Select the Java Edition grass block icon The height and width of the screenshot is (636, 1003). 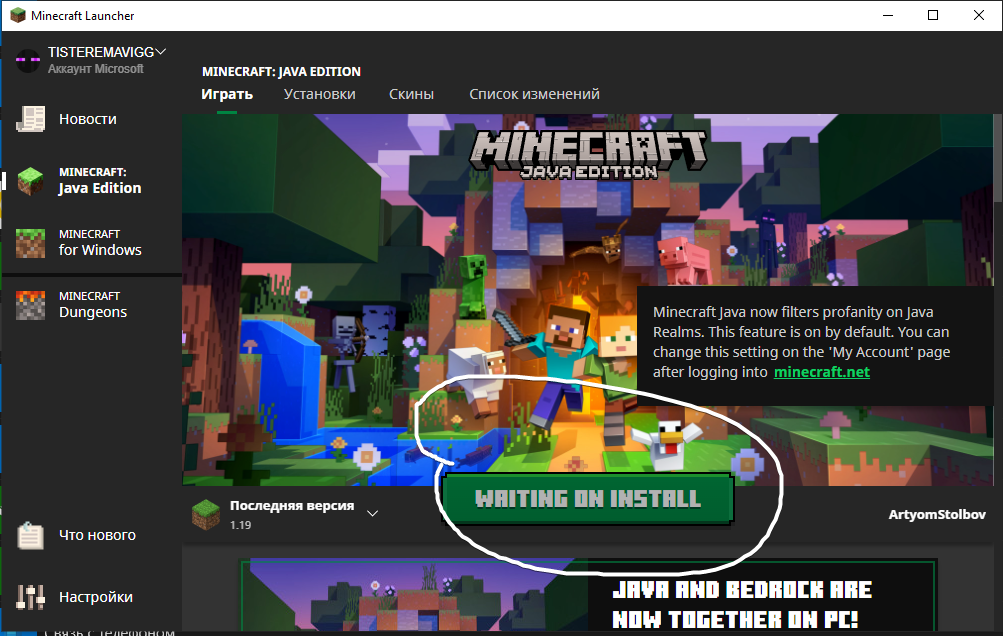30,181
